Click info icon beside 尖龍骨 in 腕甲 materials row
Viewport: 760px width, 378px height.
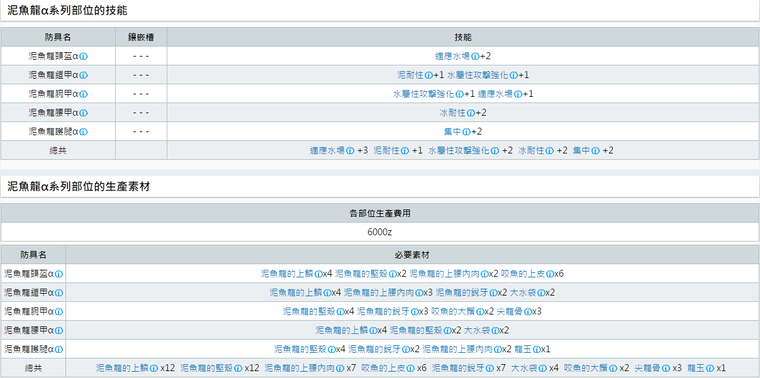point(527,312)
